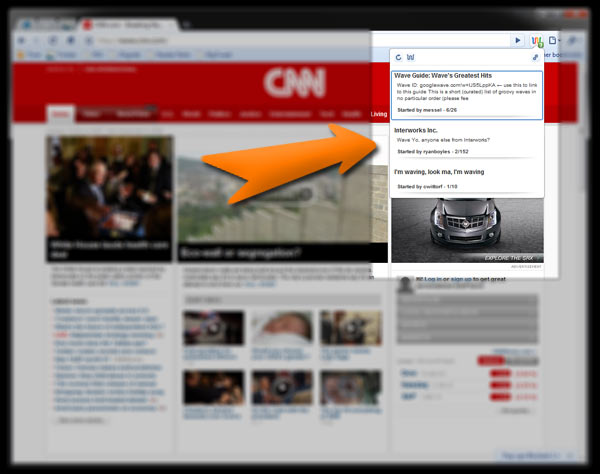Screen dimensions: 600x474
Task: Click the user avatar icon beside Log in
Action: pos(406,285)
